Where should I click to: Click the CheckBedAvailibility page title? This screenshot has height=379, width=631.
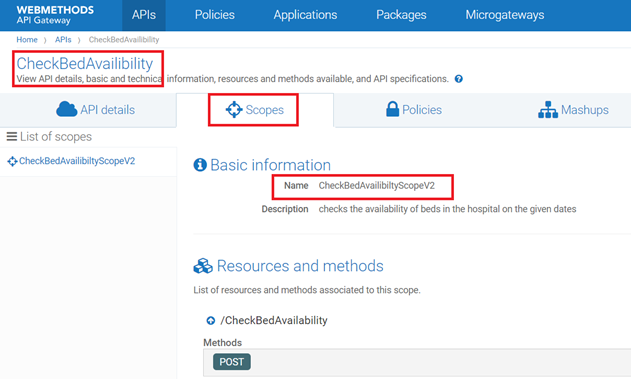point(85,63)
